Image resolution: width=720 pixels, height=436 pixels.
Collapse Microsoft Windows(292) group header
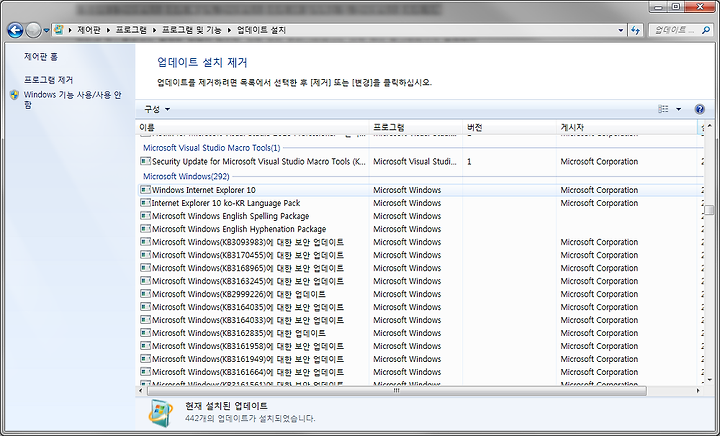click(x=186, y=176)
